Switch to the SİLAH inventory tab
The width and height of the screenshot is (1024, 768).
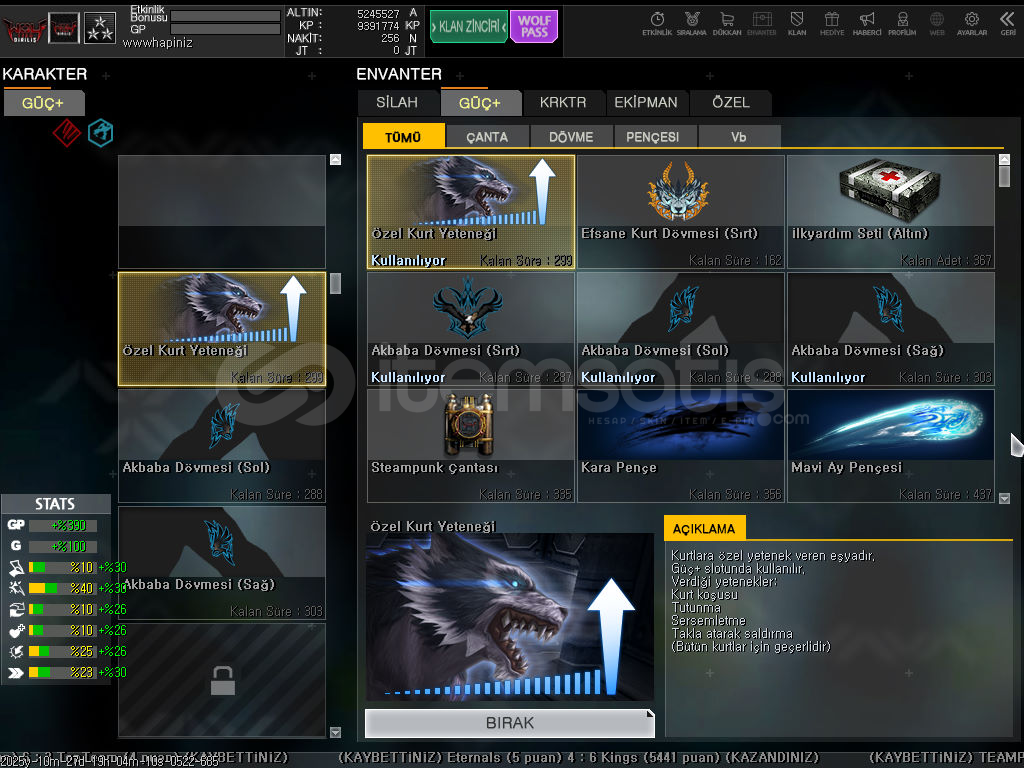[397, 103]
